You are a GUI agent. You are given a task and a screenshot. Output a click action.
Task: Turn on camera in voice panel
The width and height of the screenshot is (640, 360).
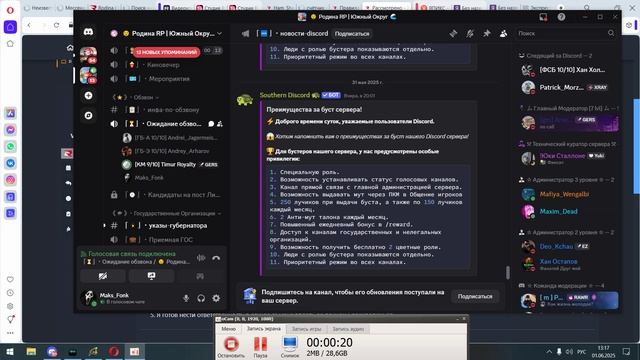pos(103,276)
